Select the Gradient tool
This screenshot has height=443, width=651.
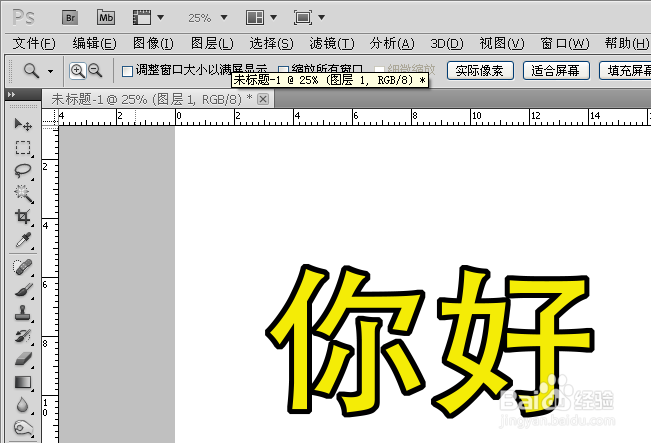pos(23,382)
